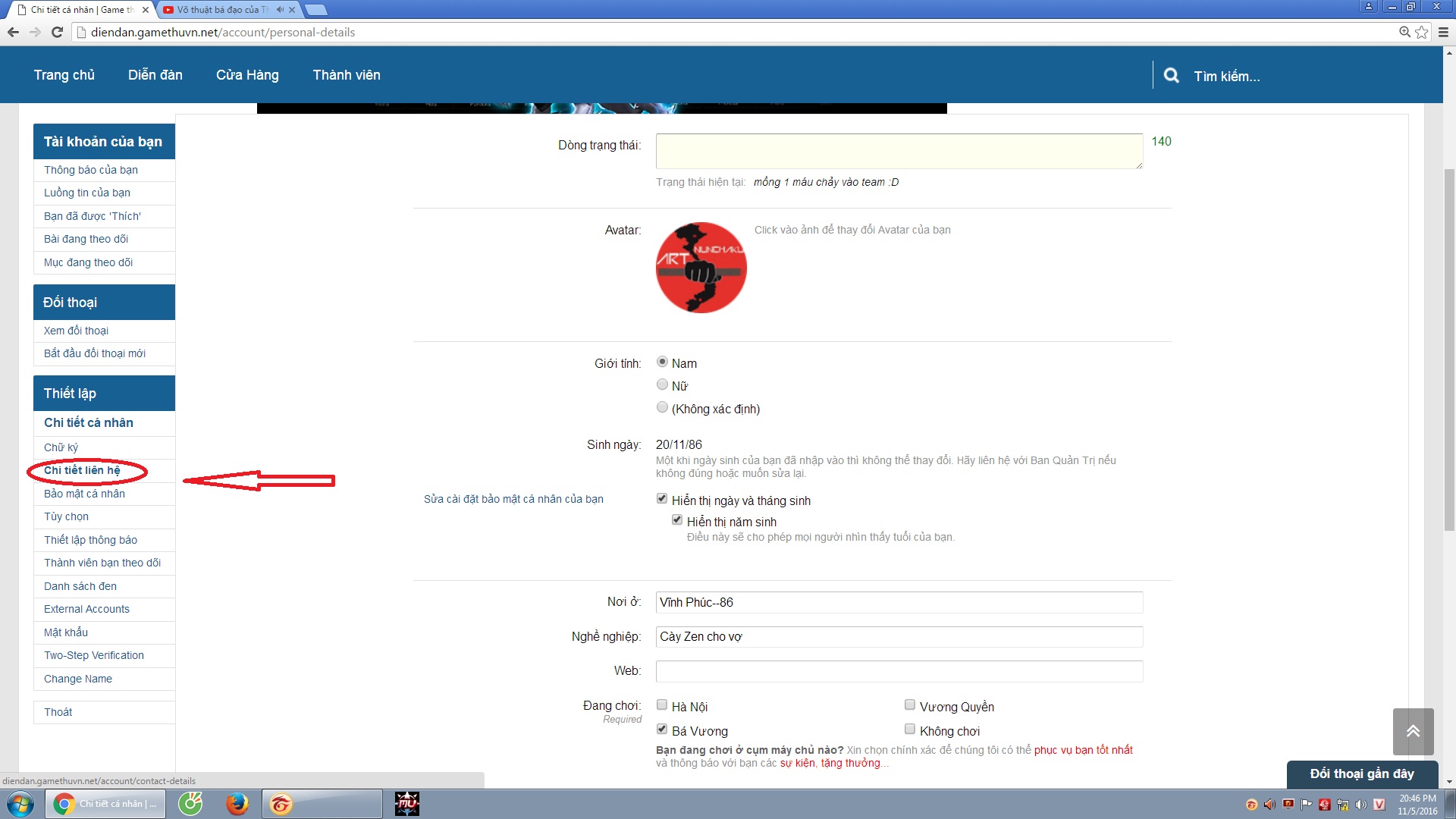Enable the Vương Quyền checkbox
The width and height of the screenshot is (1456, 819).
coord(909,705)
